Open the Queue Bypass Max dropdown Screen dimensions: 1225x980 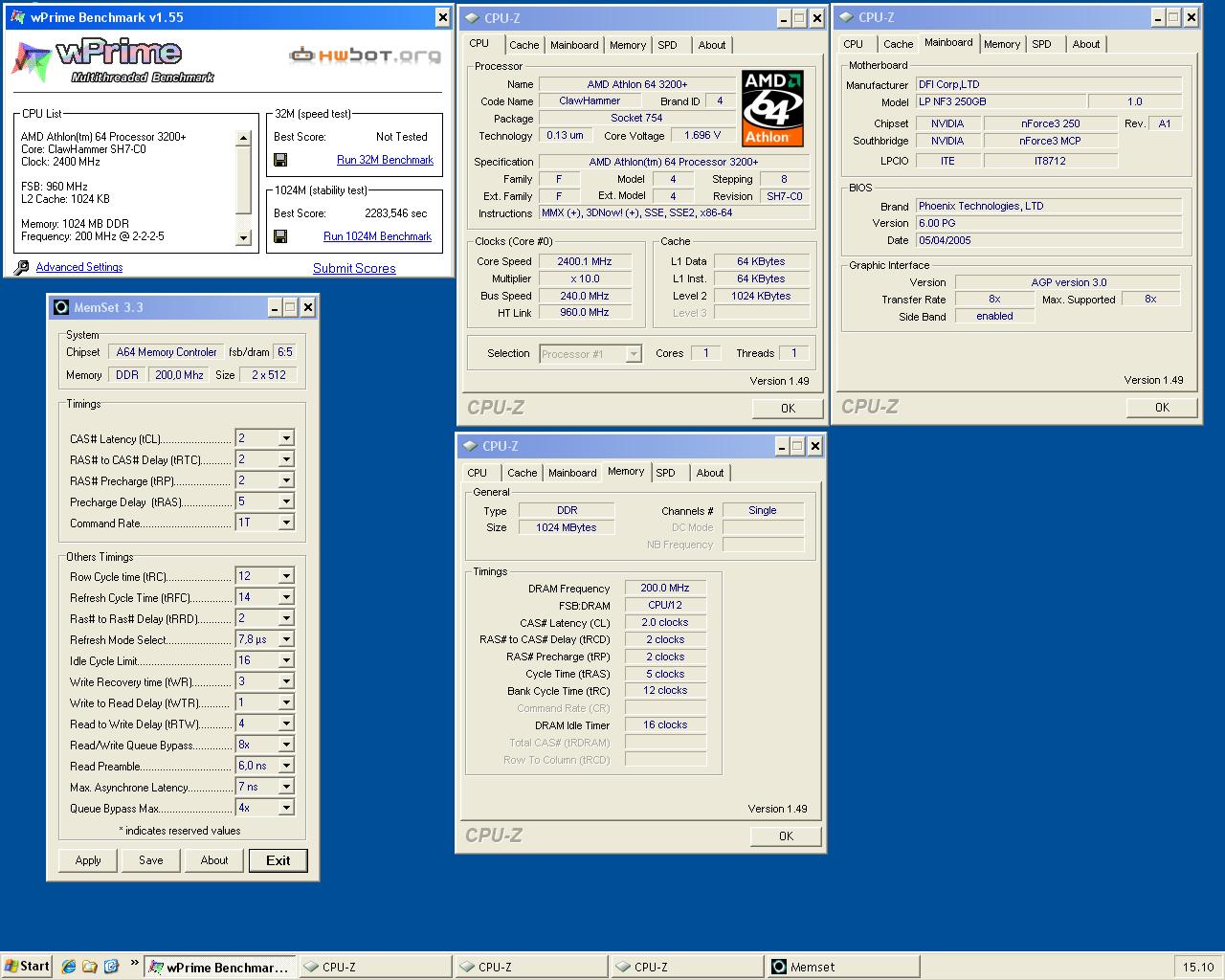(285, 808)
